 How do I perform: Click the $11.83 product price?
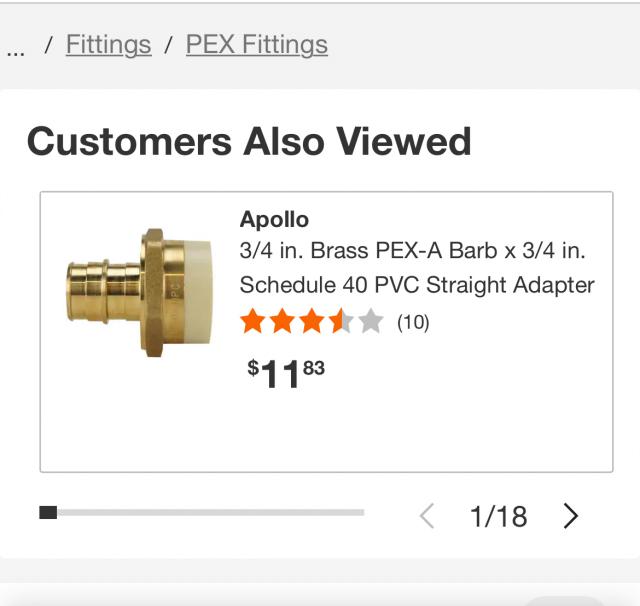click(x=286, y=373)
